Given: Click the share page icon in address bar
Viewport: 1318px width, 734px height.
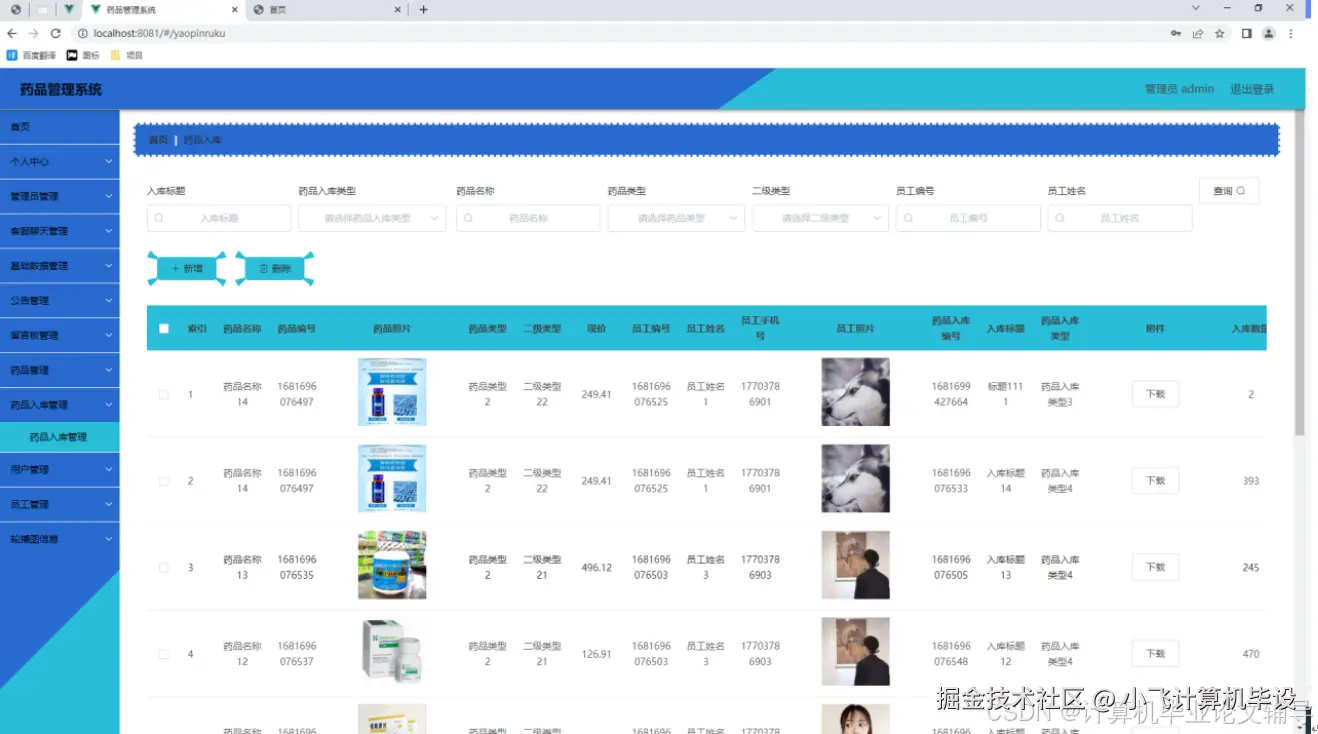Looking at the screenshot, I should [1197, 33].
